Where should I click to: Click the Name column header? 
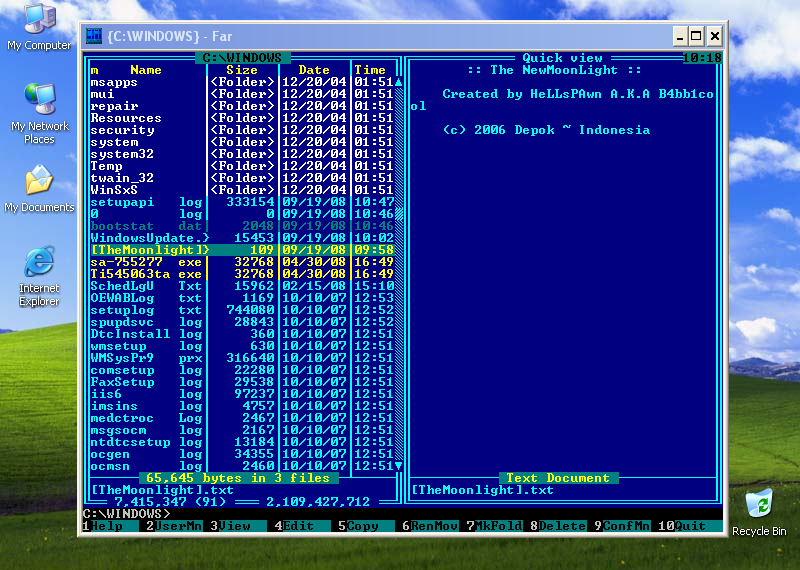click(x=146, y=70)
